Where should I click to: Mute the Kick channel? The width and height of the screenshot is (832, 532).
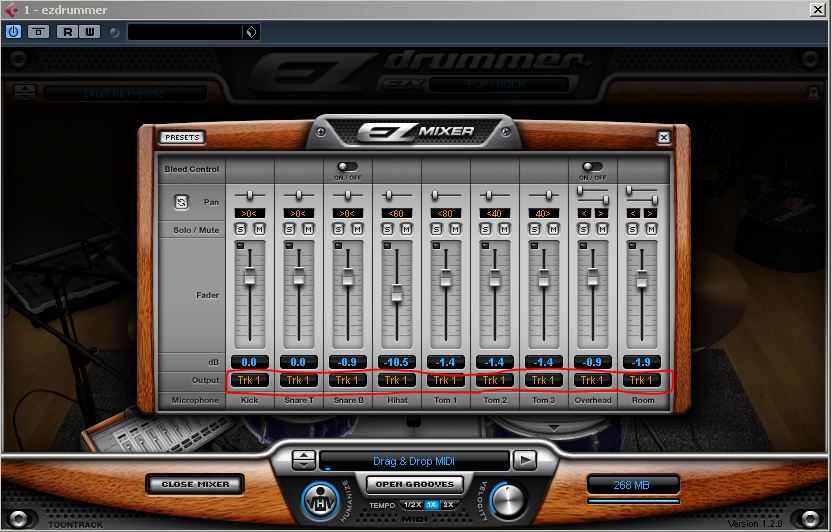(259, 229)
